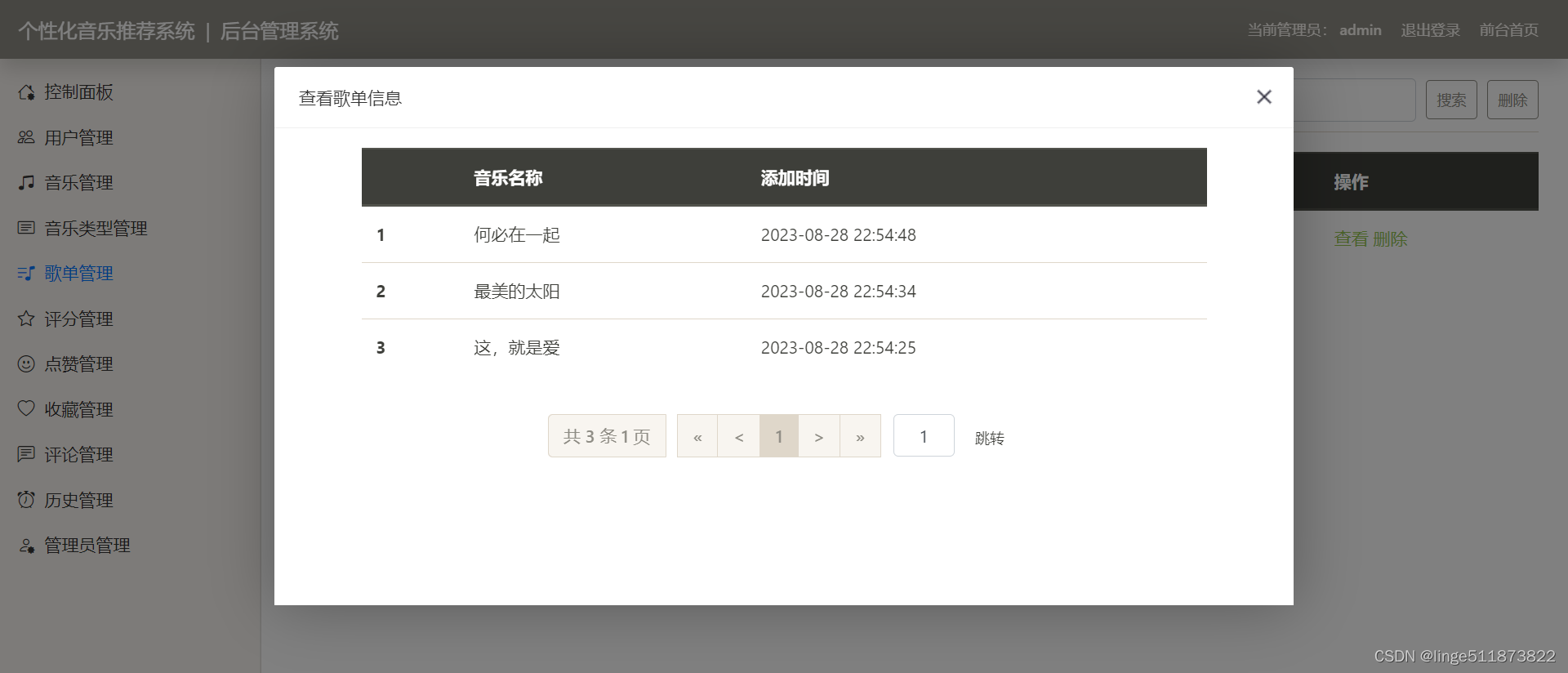Click 查看 link in the 操作 column

click(x=1351, y=239)
